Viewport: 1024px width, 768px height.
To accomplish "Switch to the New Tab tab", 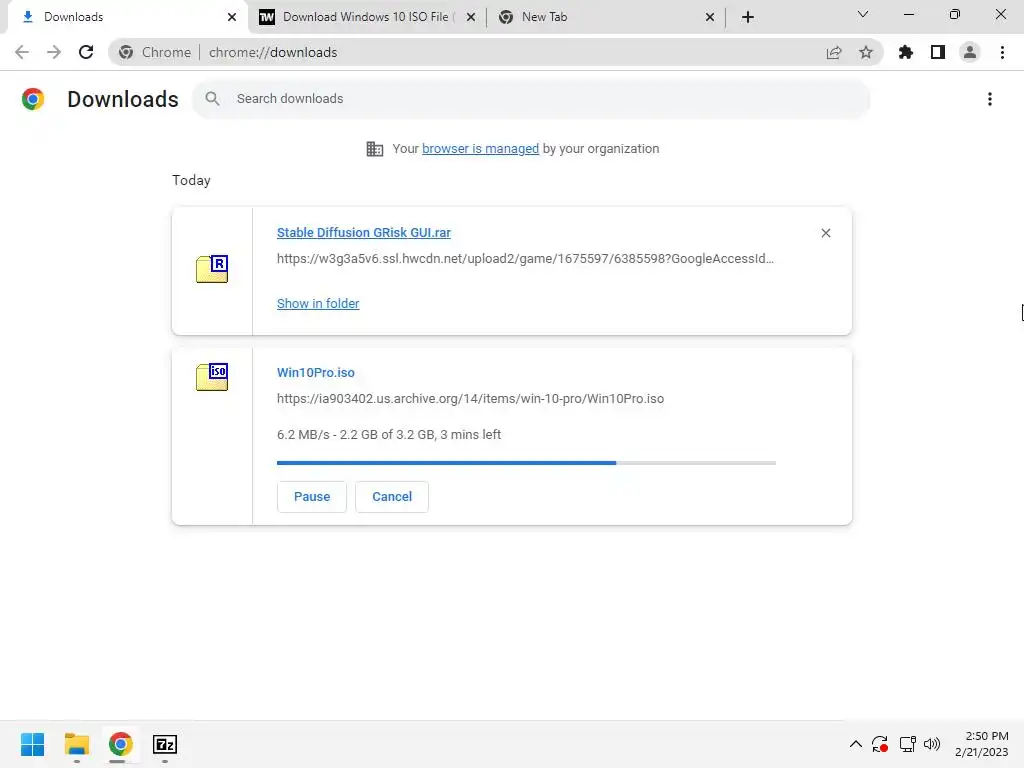I will point(606,17).
